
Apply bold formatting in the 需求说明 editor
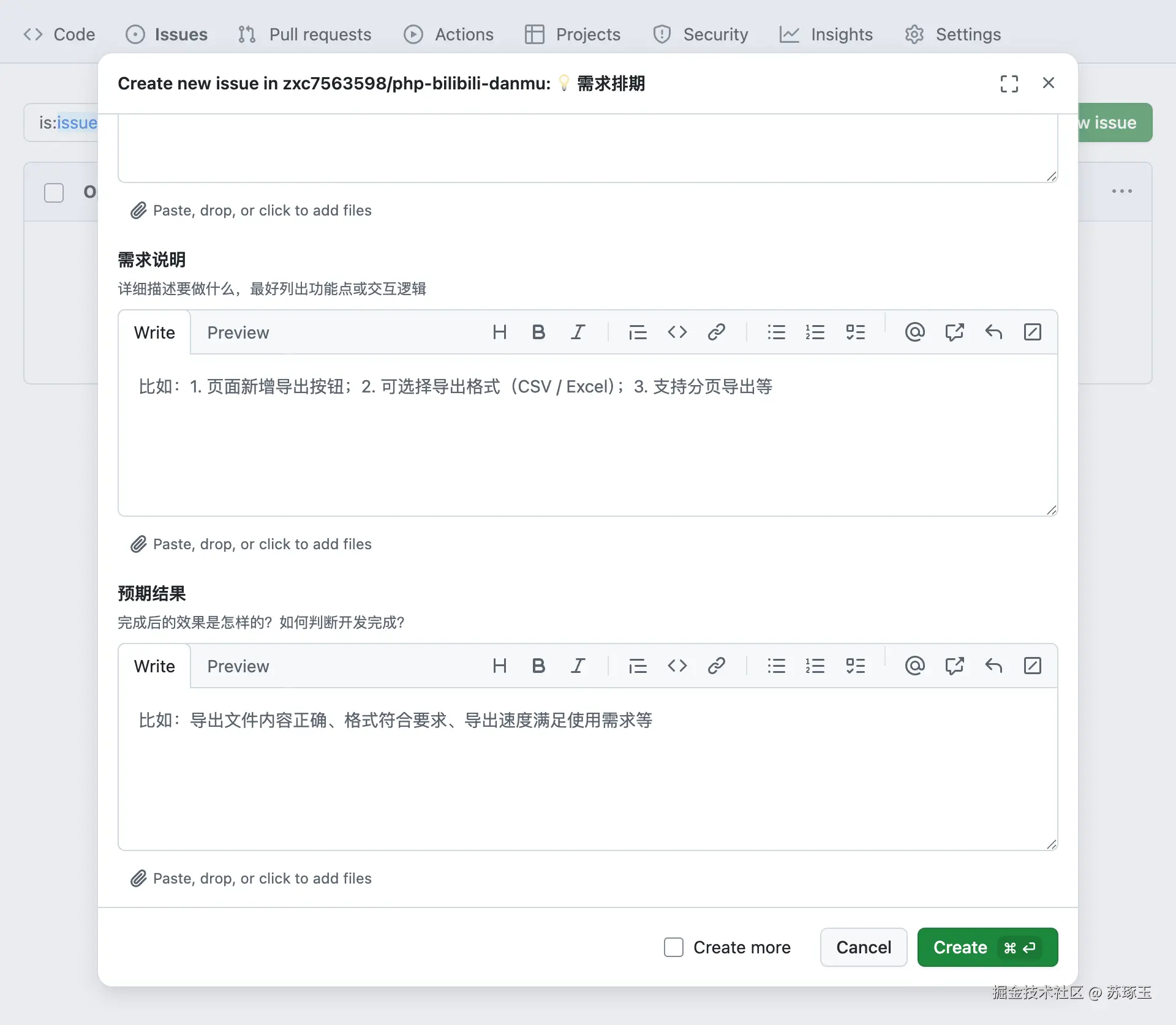(x=538, y=332)
